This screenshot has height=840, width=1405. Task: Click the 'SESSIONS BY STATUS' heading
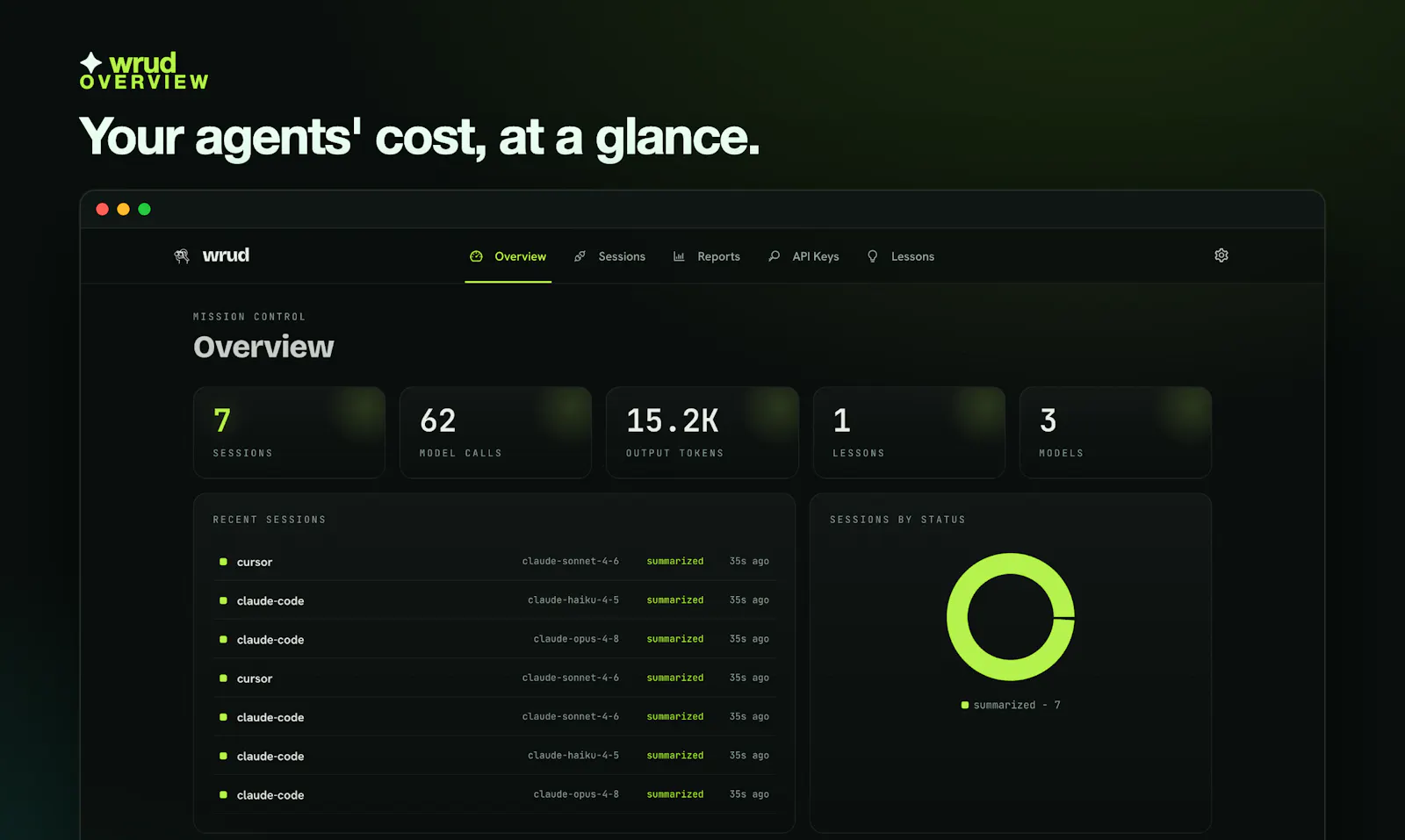click(897, 520)
